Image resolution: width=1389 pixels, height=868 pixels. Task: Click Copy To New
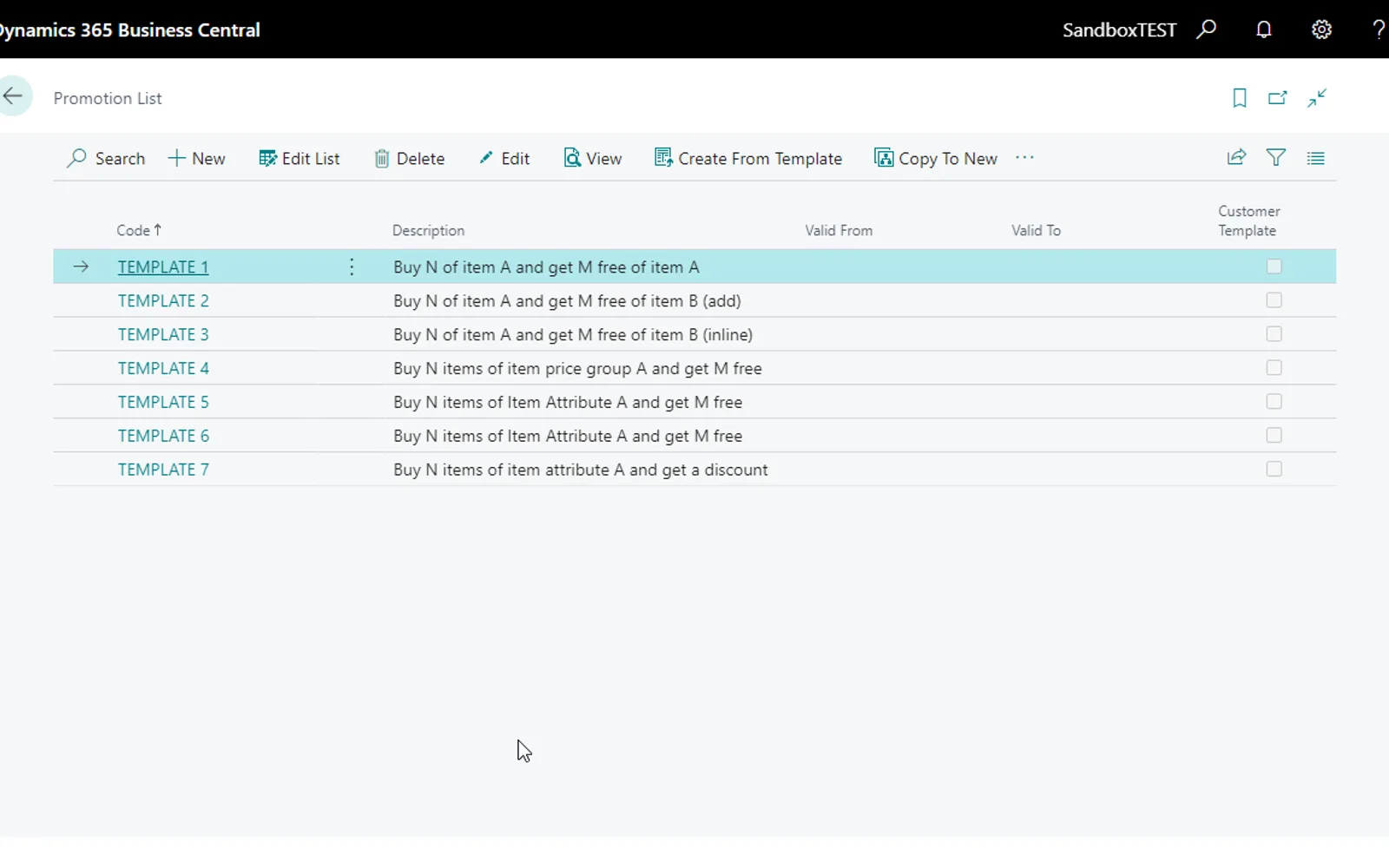(x=936, y=158)
